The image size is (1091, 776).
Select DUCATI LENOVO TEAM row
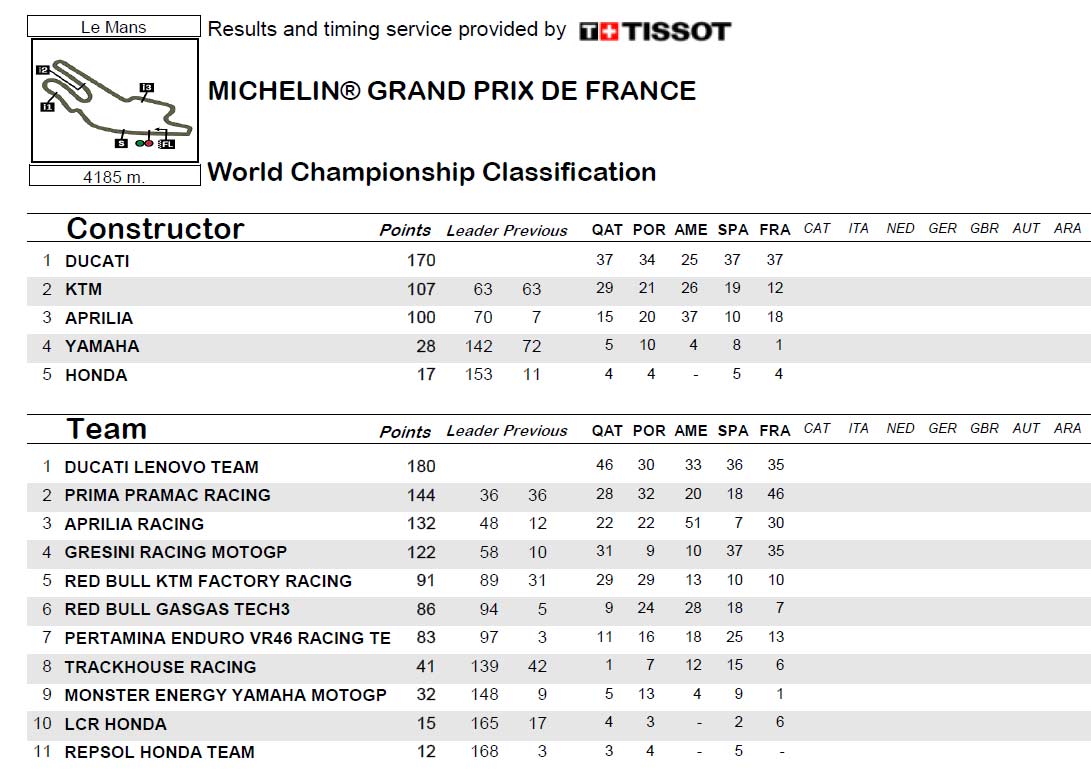point(559,466)
